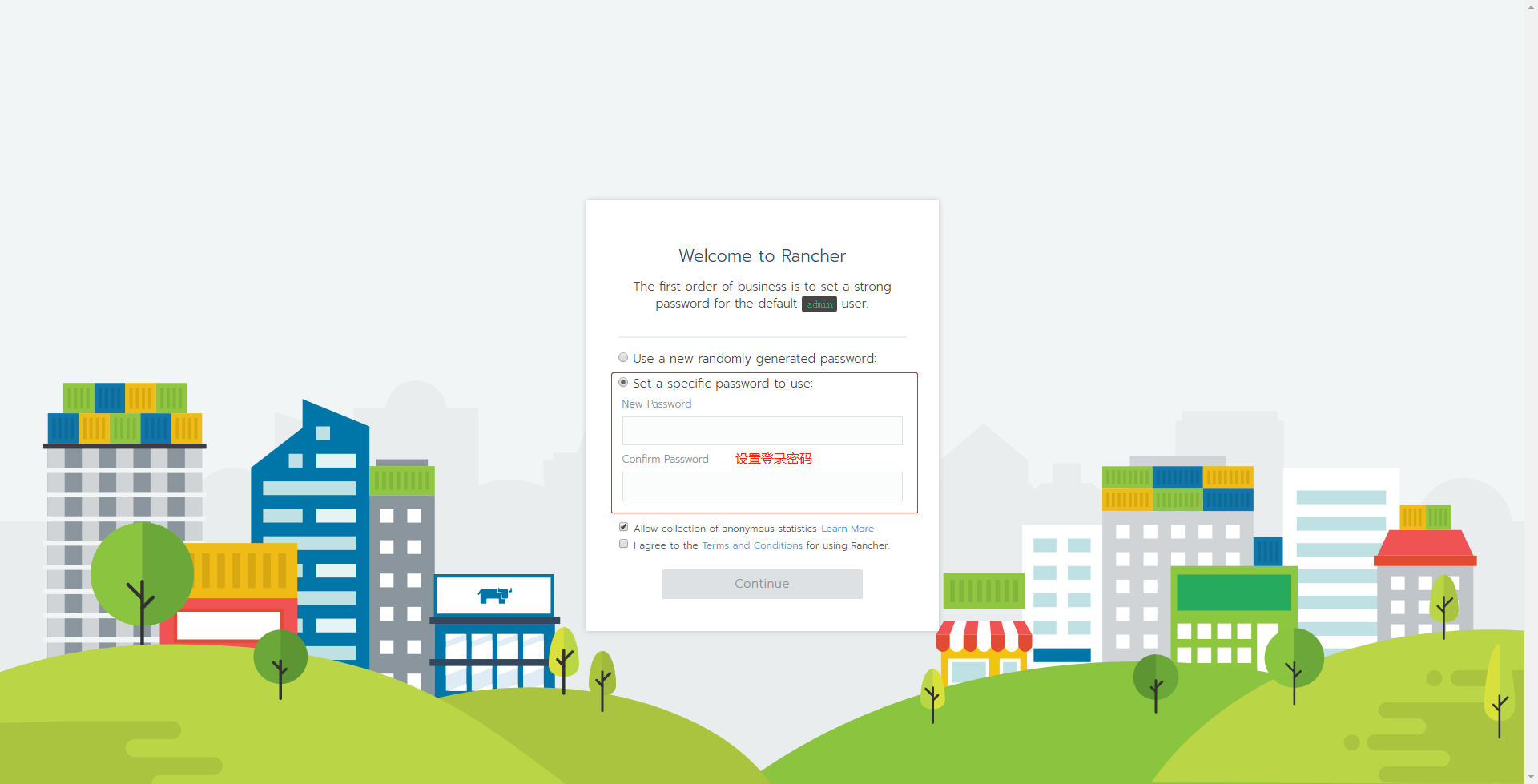Screen dimensions: 1538x784
Task: Open the Learn More link
Action: [848, 529]
